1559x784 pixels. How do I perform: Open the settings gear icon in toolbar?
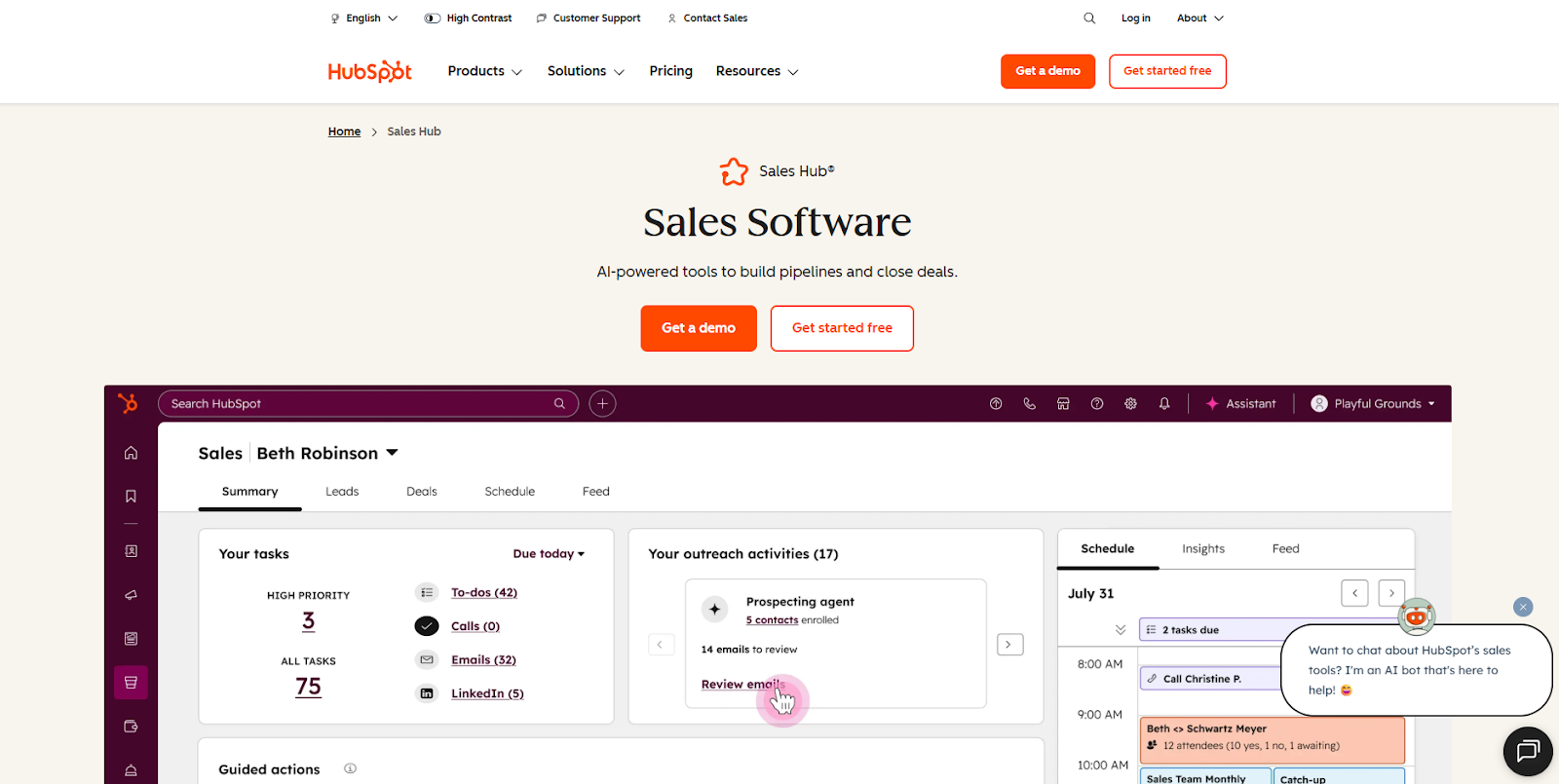click(1130, 403)
